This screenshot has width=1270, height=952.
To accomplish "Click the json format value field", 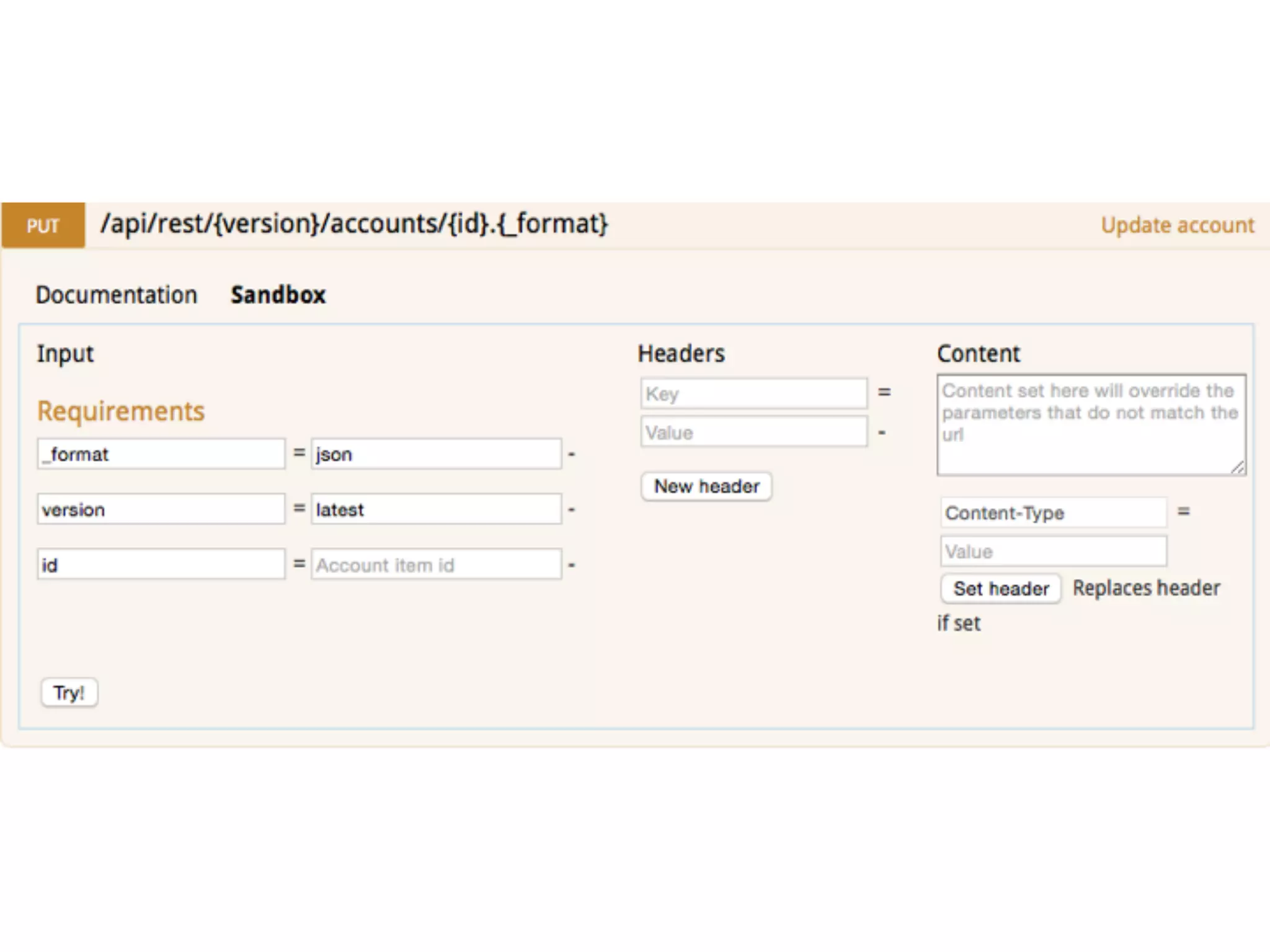I will click(x=436, y=454).
